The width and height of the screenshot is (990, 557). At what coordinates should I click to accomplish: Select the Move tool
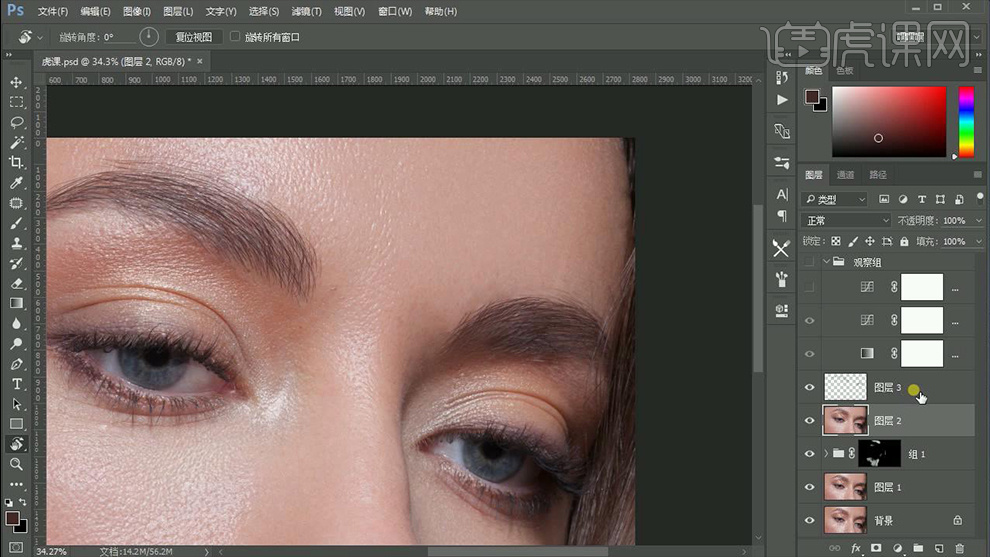click(x=16, y=82)
